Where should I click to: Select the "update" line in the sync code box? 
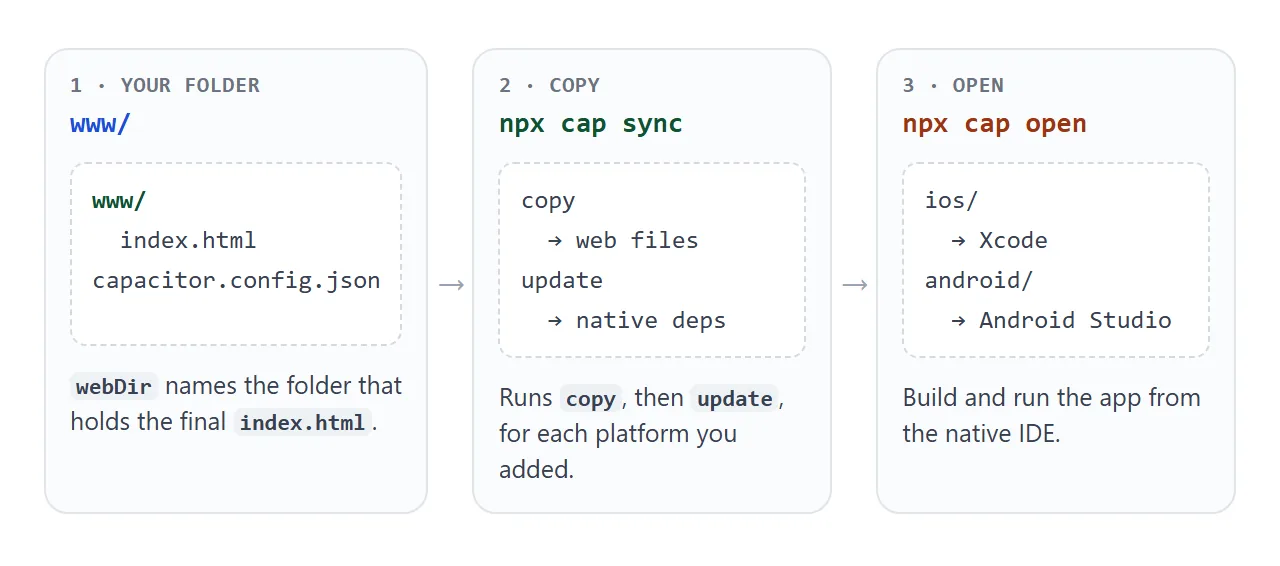pos(562,281)
